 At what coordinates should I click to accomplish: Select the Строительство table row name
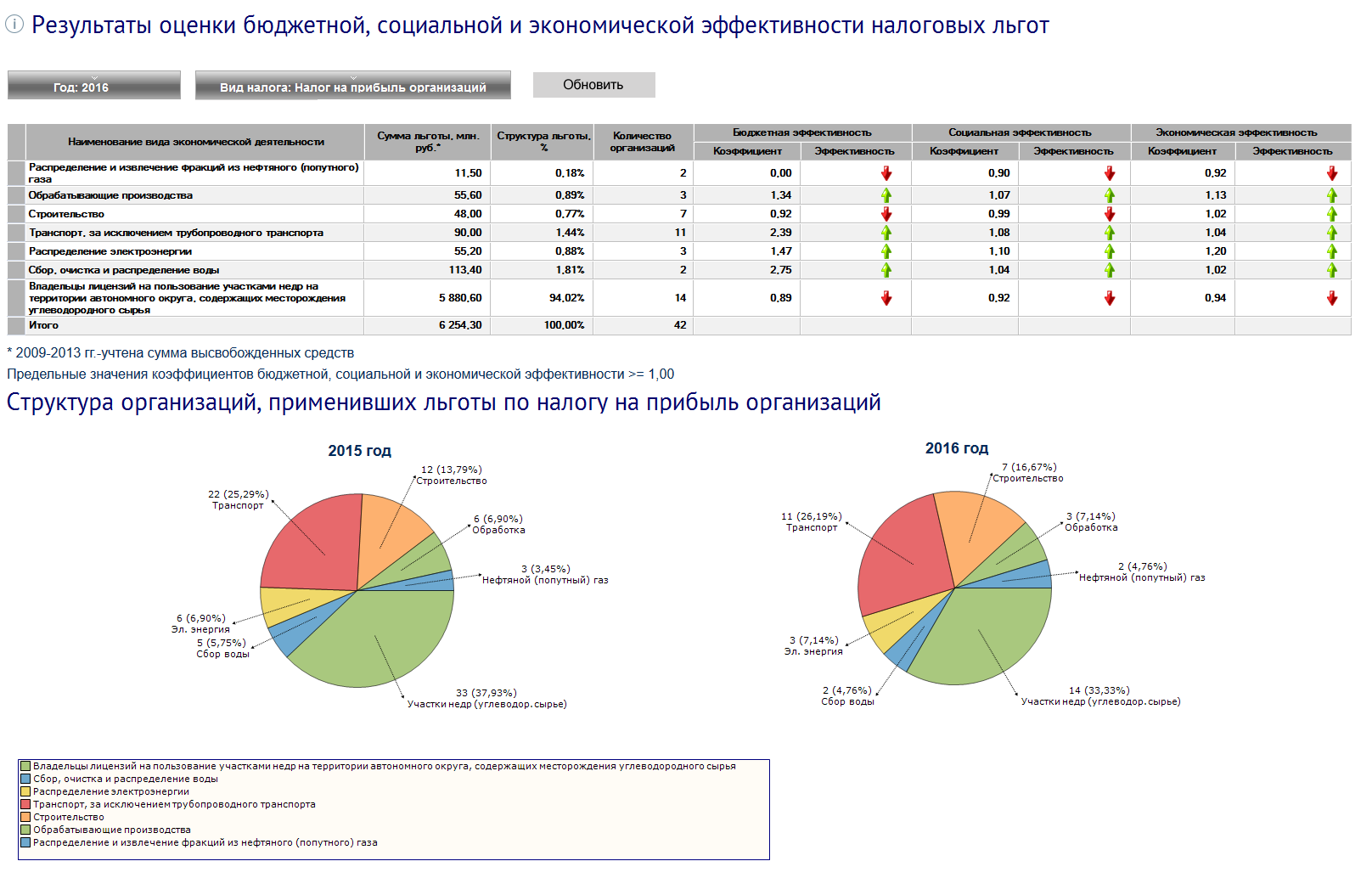(x=66, y=214)
